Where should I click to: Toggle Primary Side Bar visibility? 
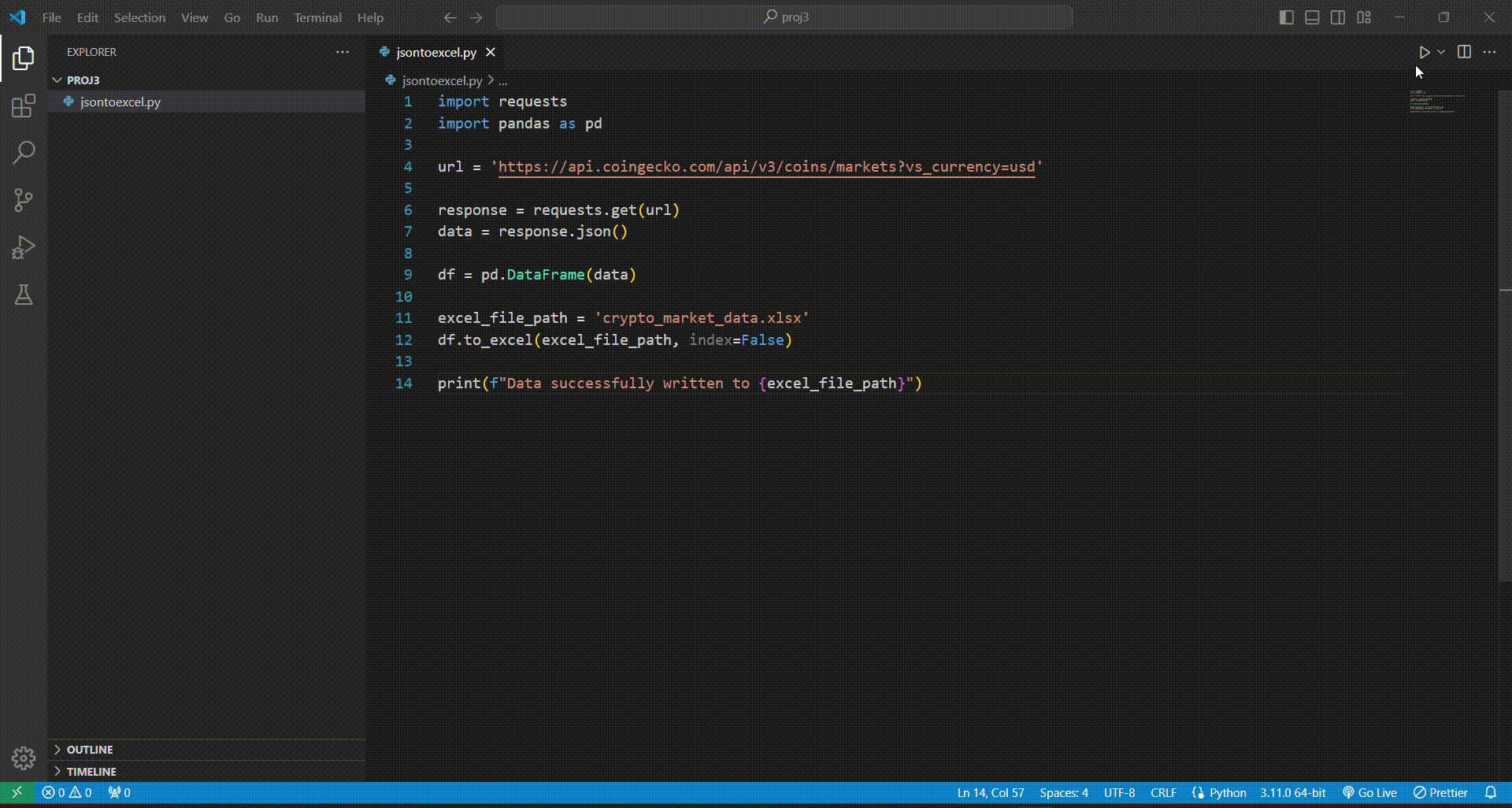click(x=1287, y=17)
